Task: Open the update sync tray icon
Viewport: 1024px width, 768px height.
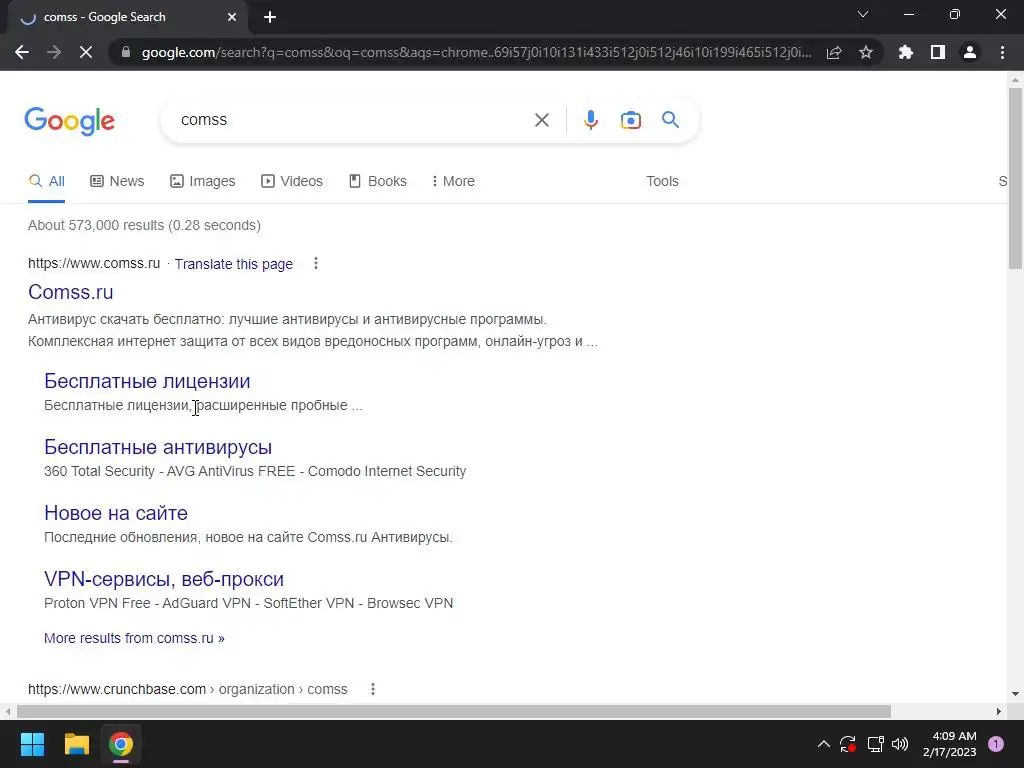Action: [x=848, y=744]
